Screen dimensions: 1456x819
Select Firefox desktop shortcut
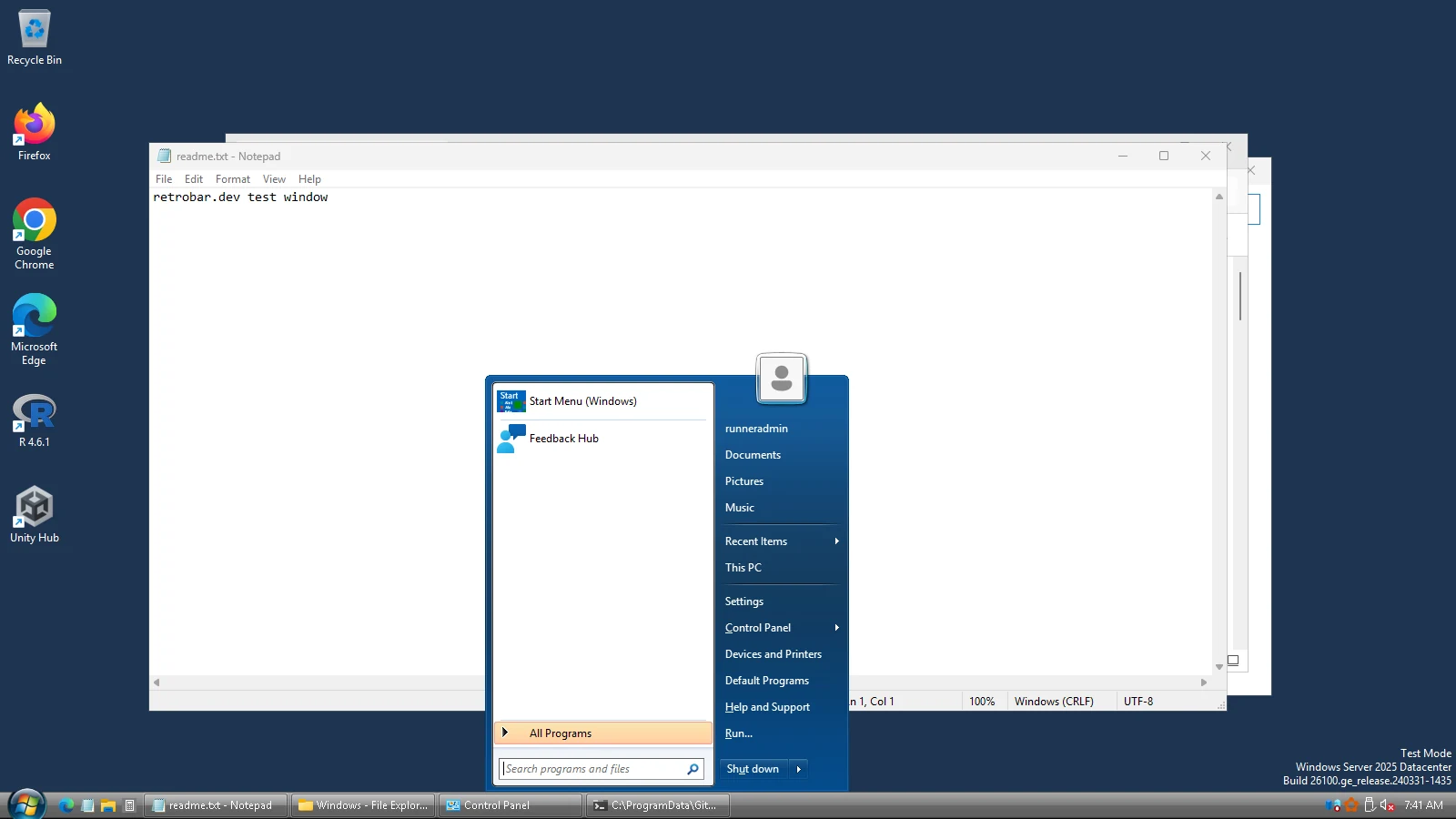(x=35, y=133)
